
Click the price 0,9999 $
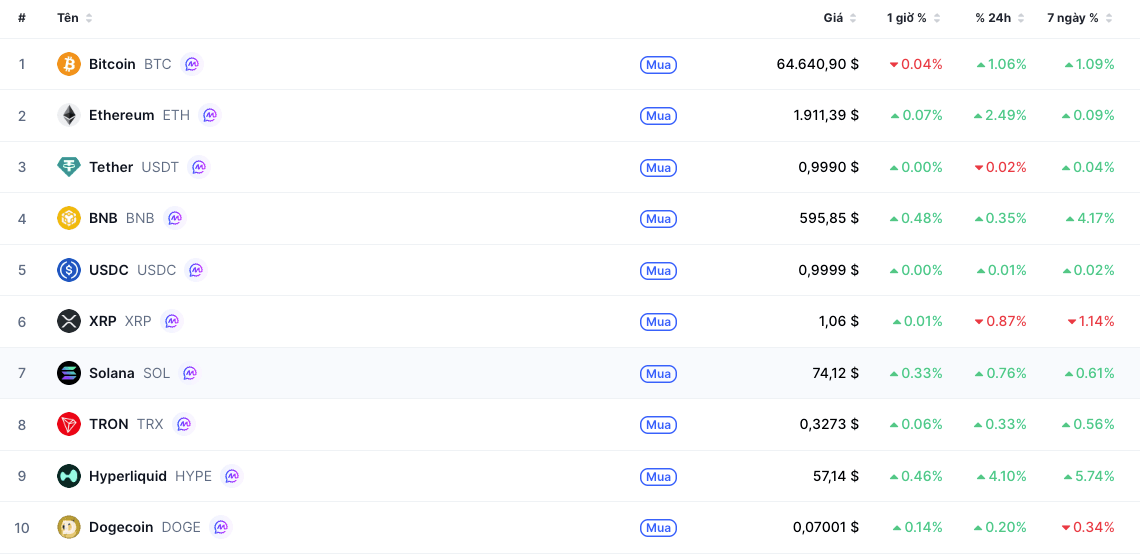[x=829, y=270]
